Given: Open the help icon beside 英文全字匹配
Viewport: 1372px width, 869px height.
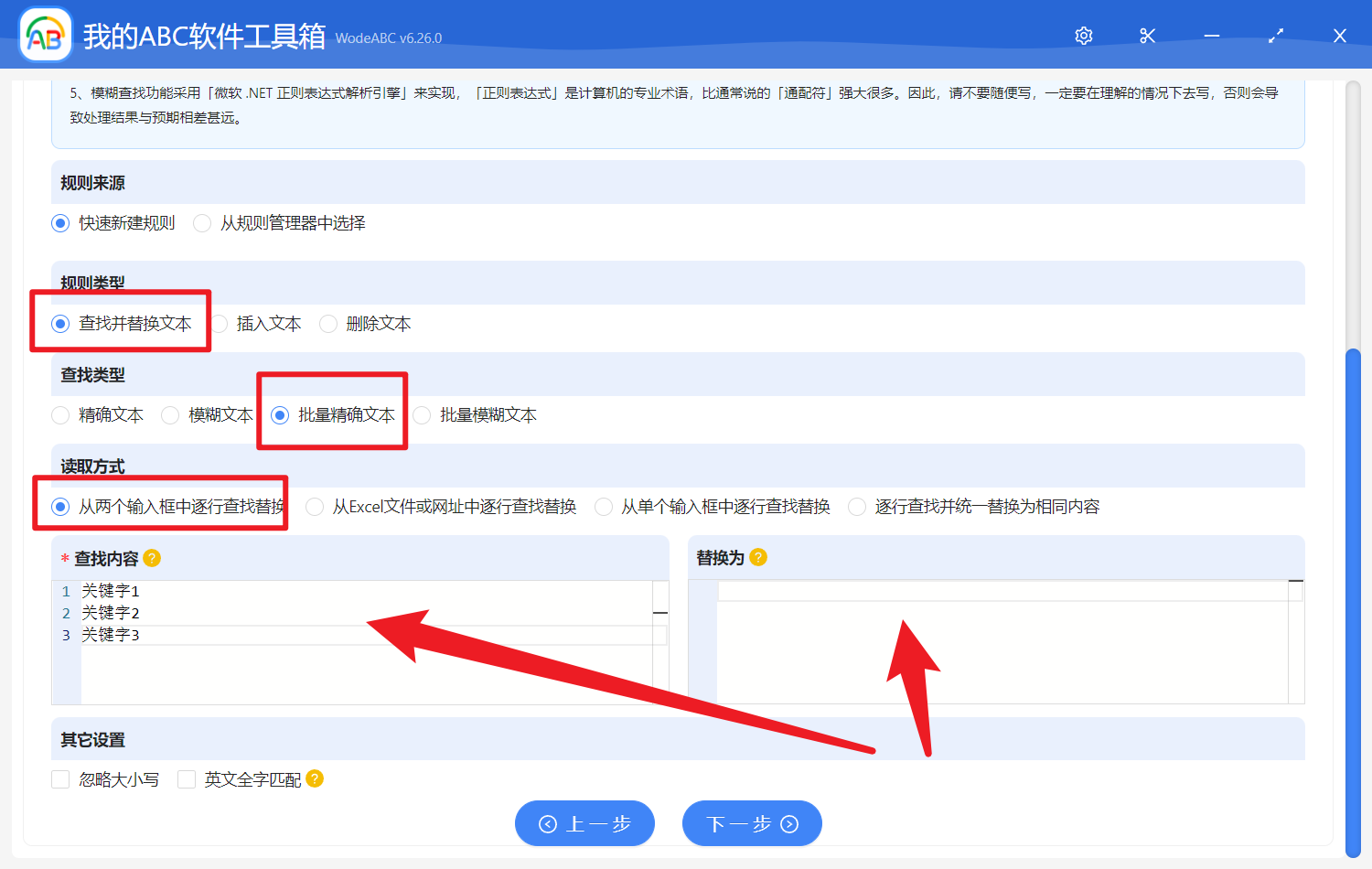Looking at the screenshot, I should click(313, 778).
